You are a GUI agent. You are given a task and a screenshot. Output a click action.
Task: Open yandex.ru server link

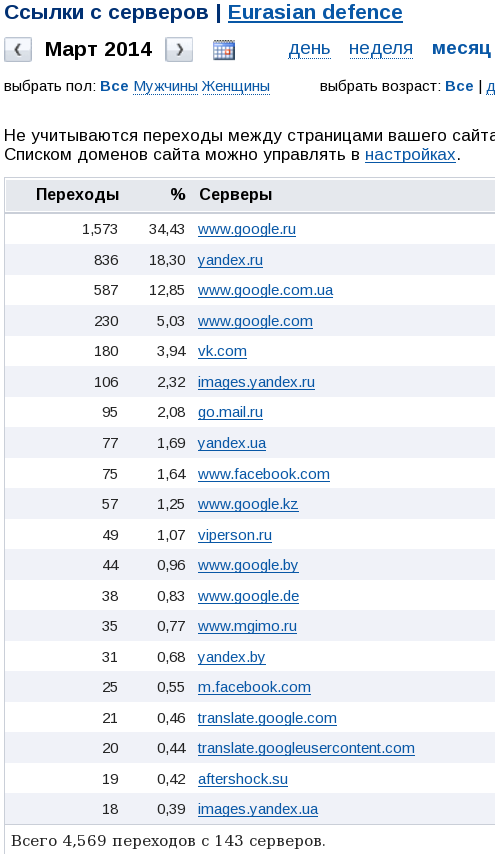[230, 260]
